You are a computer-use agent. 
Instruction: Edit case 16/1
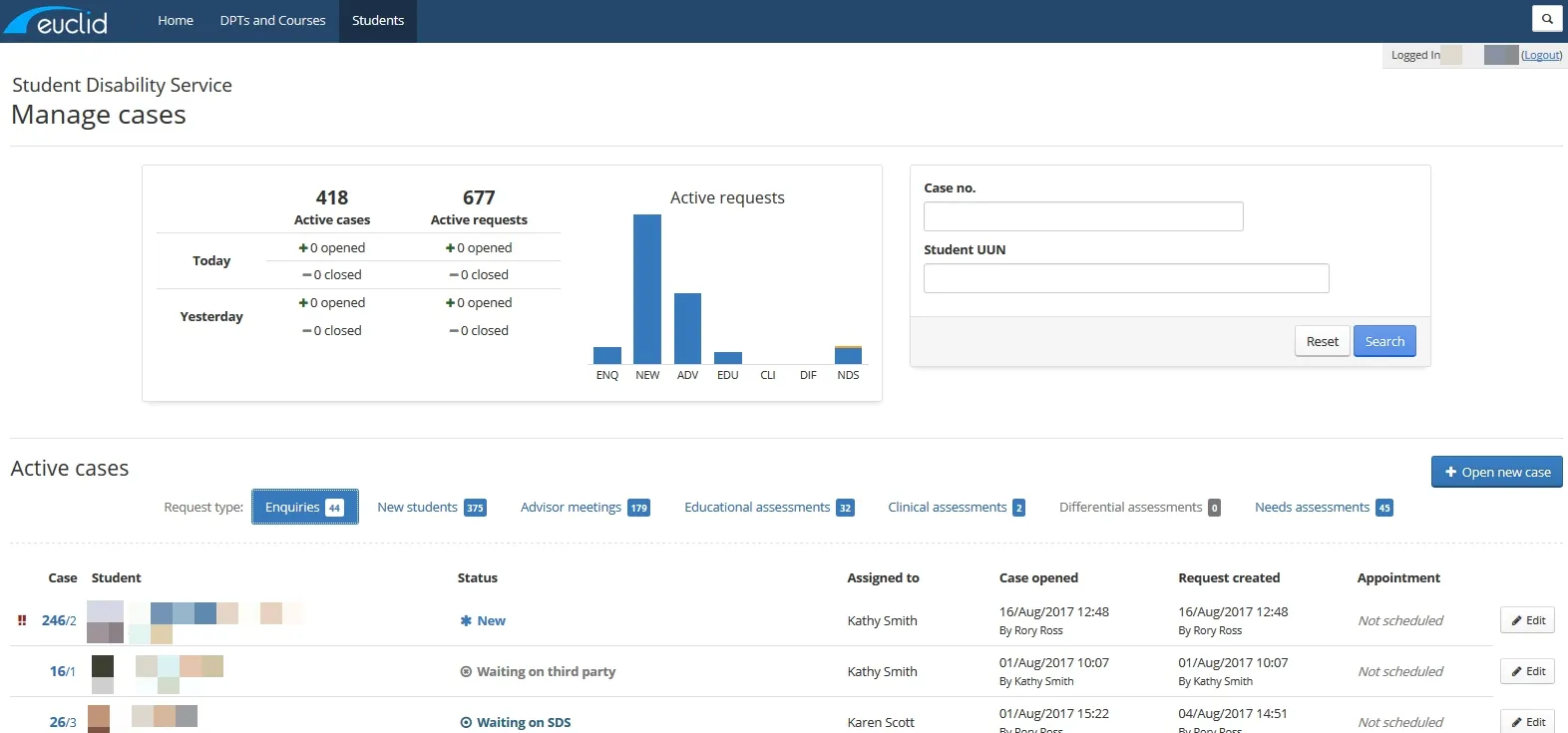pyautogui.click(x=1527, y=671)
